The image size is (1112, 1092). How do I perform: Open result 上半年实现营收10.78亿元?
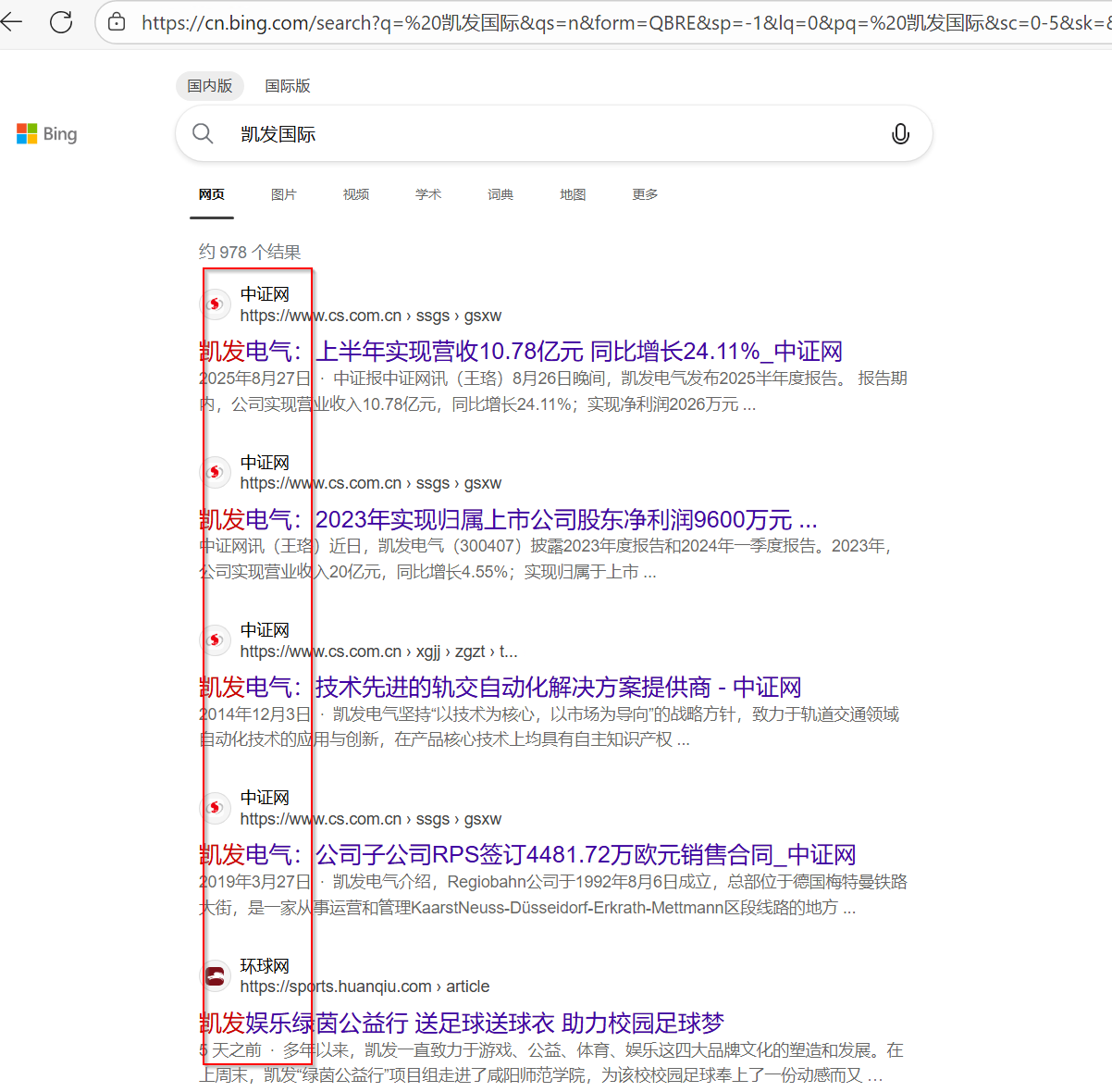521,352
